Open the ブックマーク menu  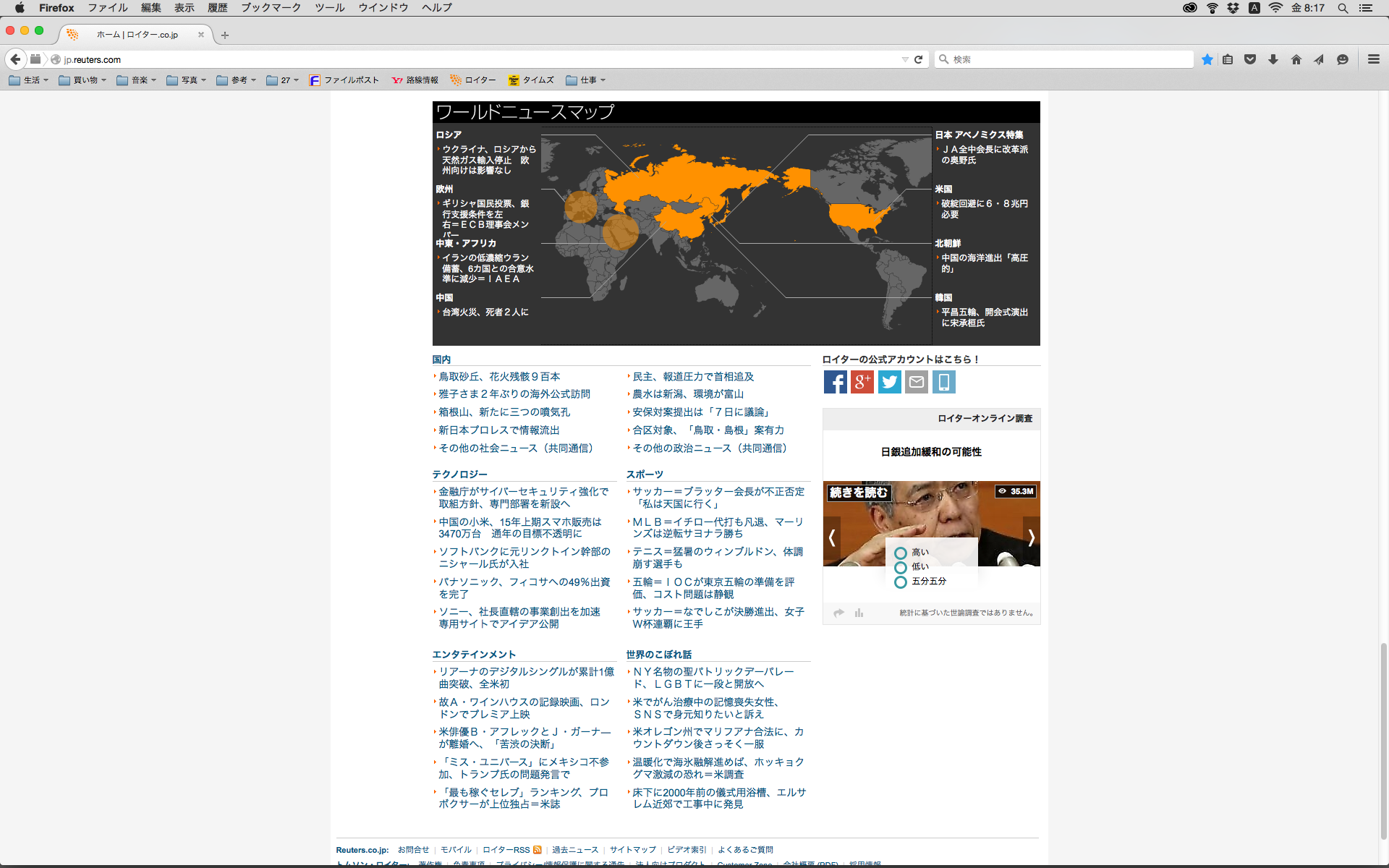(x=271, y=8)
